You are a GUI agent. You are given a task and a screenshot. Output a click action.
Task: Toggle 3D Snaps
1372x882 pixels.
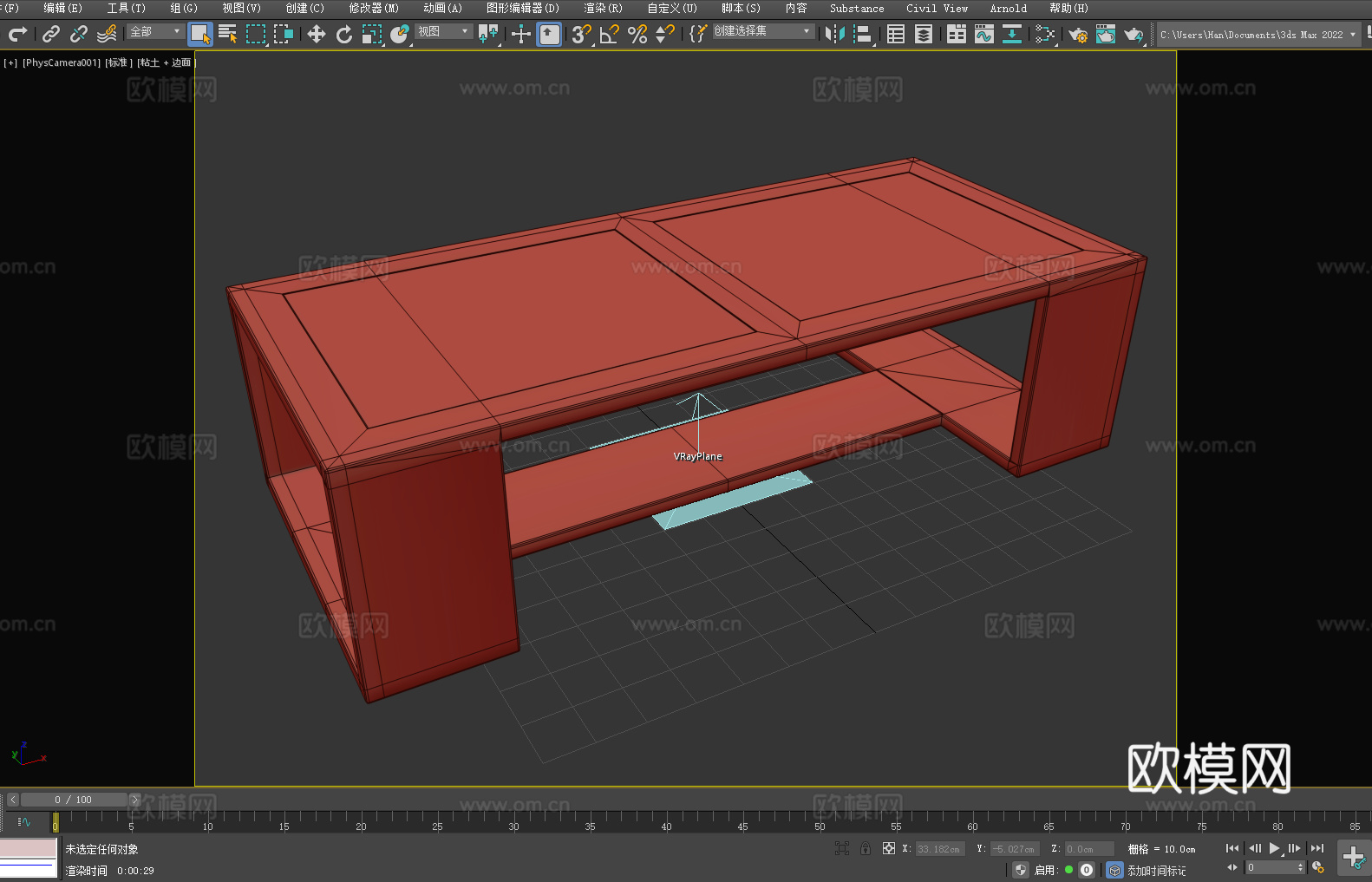pos(582,34)
